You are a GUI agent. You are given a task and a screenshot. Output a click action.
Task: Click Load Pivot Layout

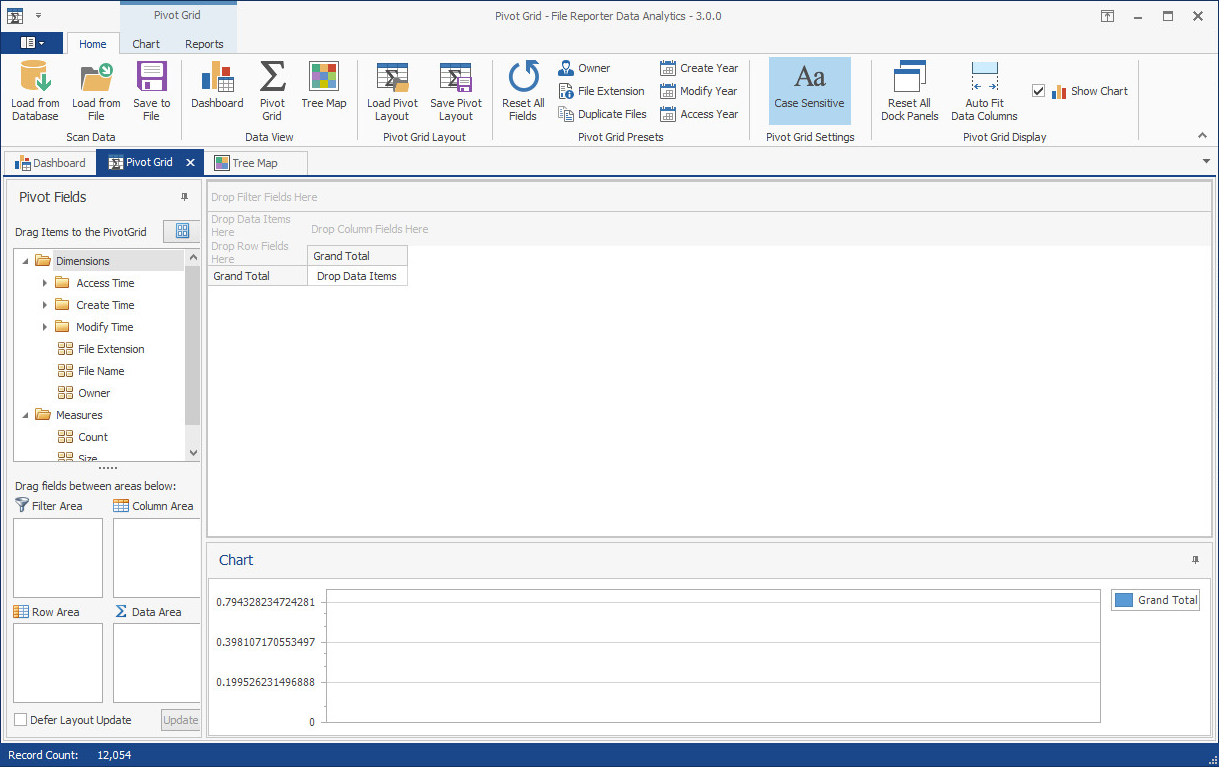pyautogui.click(x=392, y=90)
